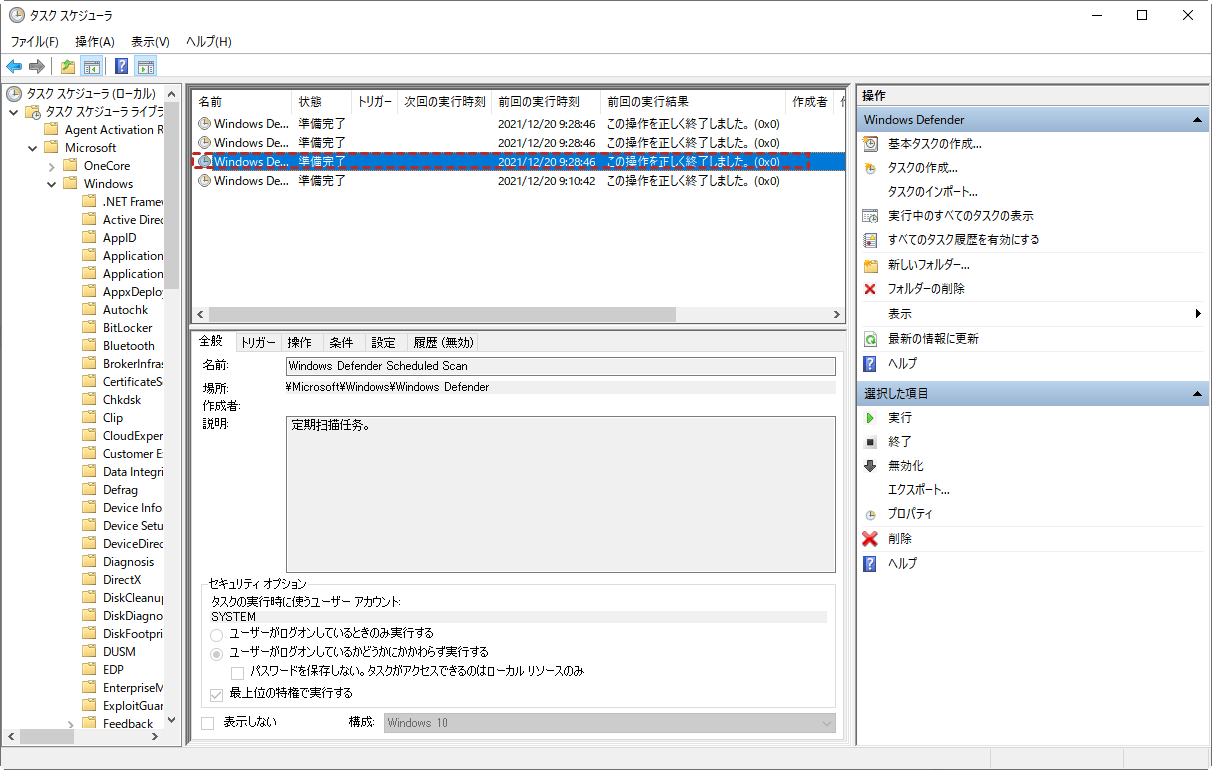Select the Defrag folder in tree
Image resolution: width=1212 pixels, height=770 pixels.
coord(120,490)
